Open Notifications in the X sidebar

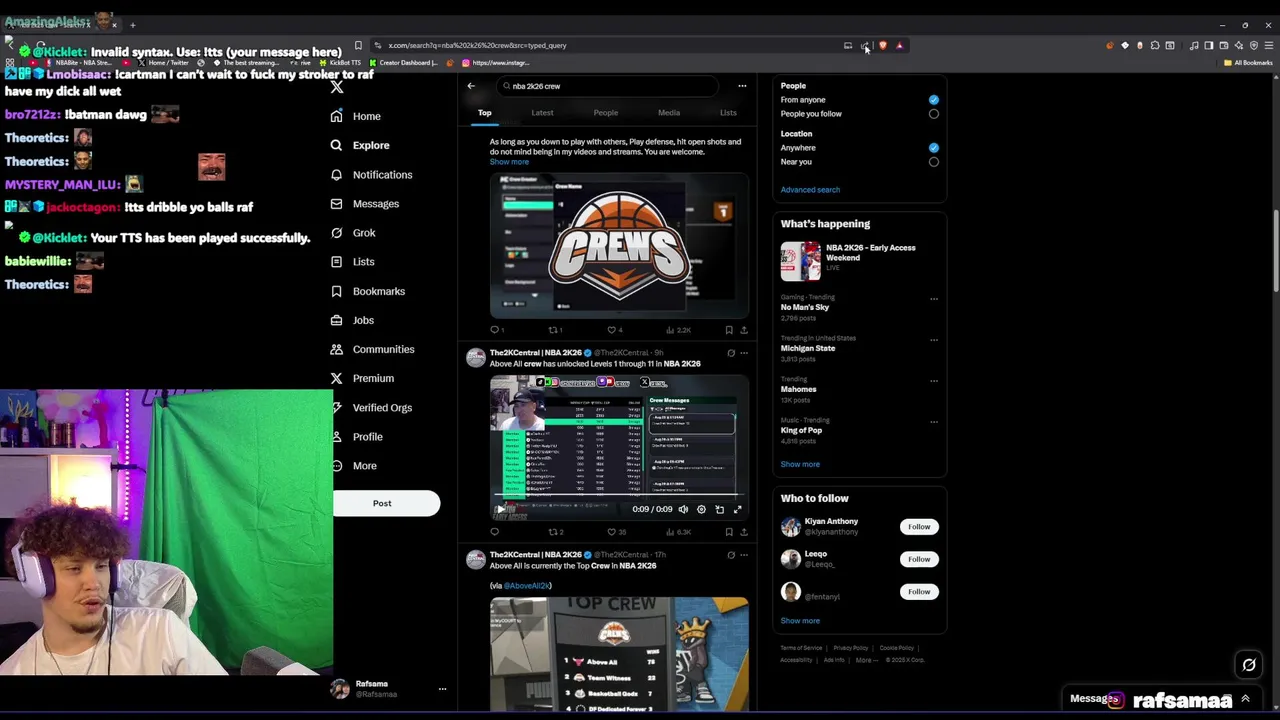point(371,174)
